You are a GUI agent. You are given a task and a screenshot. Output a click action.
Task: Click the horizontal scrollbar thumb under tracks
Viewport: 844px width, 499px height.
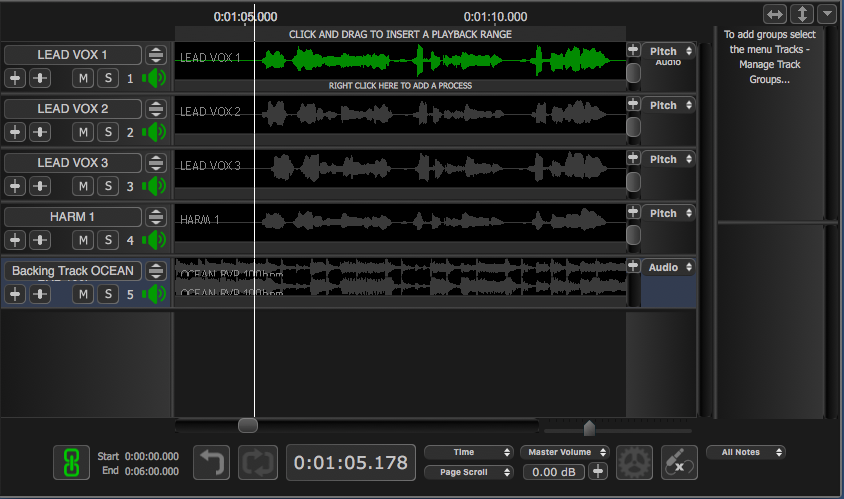click(248, 425)
